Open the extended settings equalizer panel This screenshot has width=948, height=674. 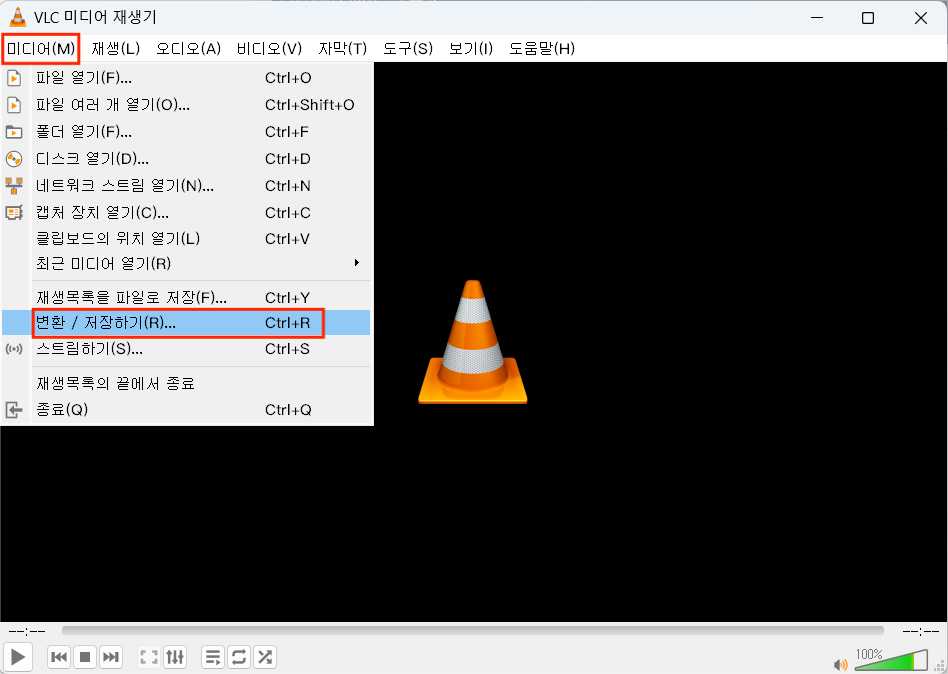point(175,657)
